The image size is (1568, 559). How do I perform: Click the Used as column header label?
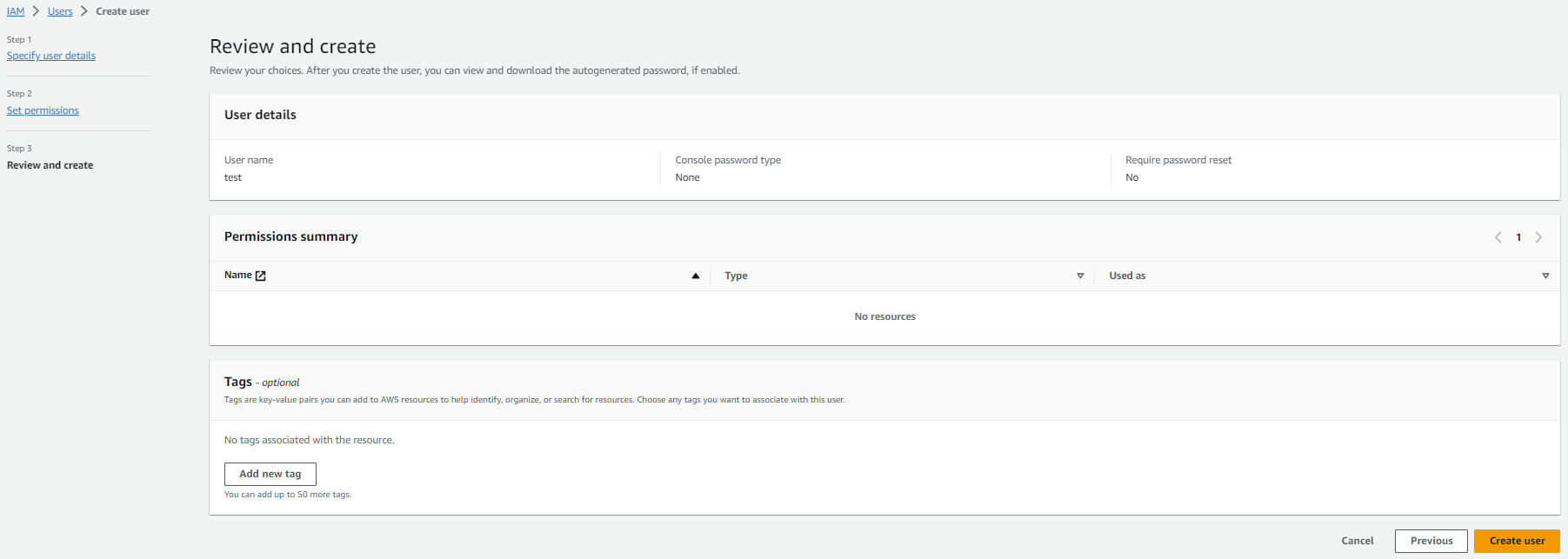[1127, 276]
